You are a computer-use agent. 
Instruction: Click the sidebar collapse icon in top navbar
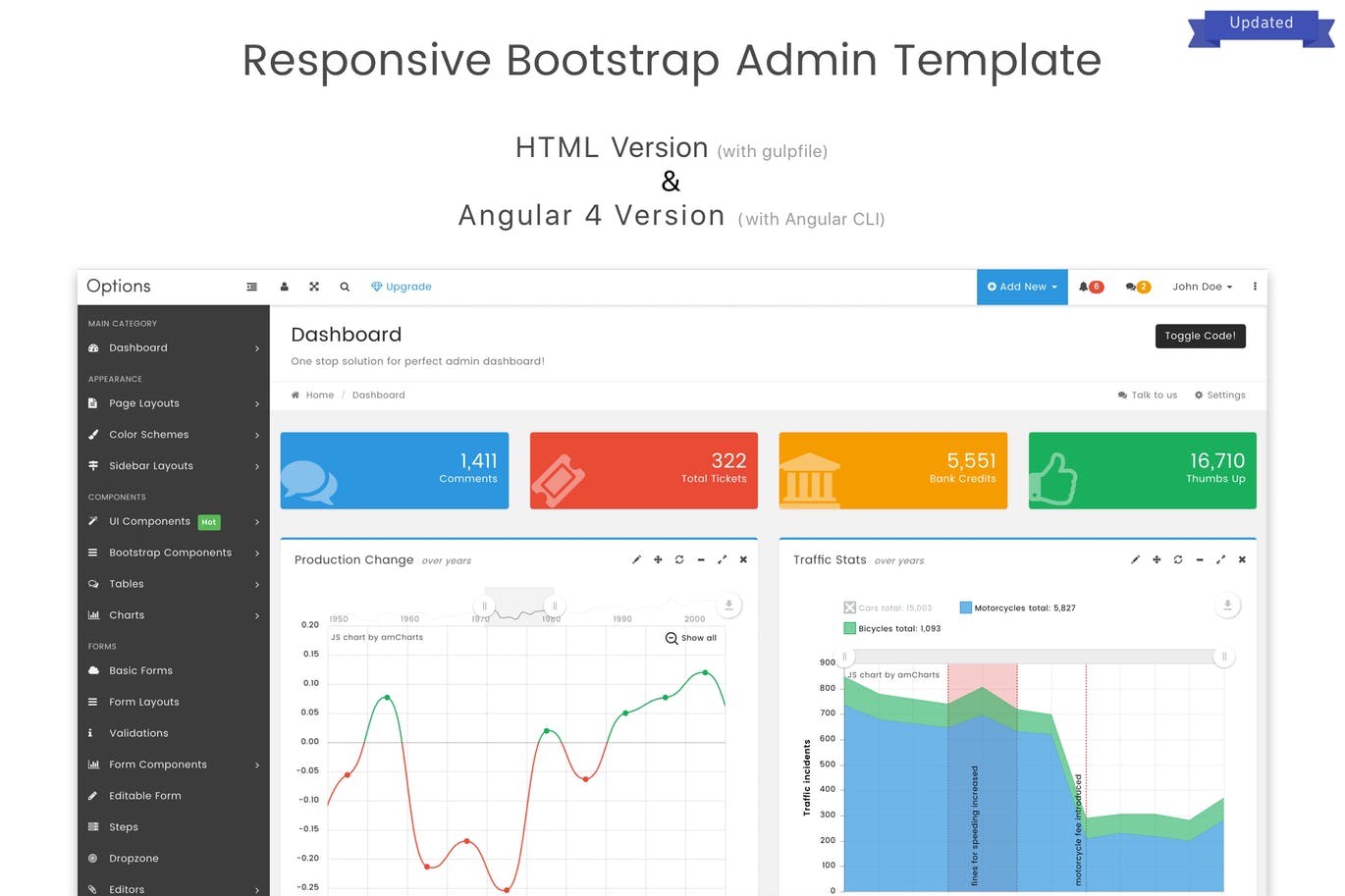(251, 287)
